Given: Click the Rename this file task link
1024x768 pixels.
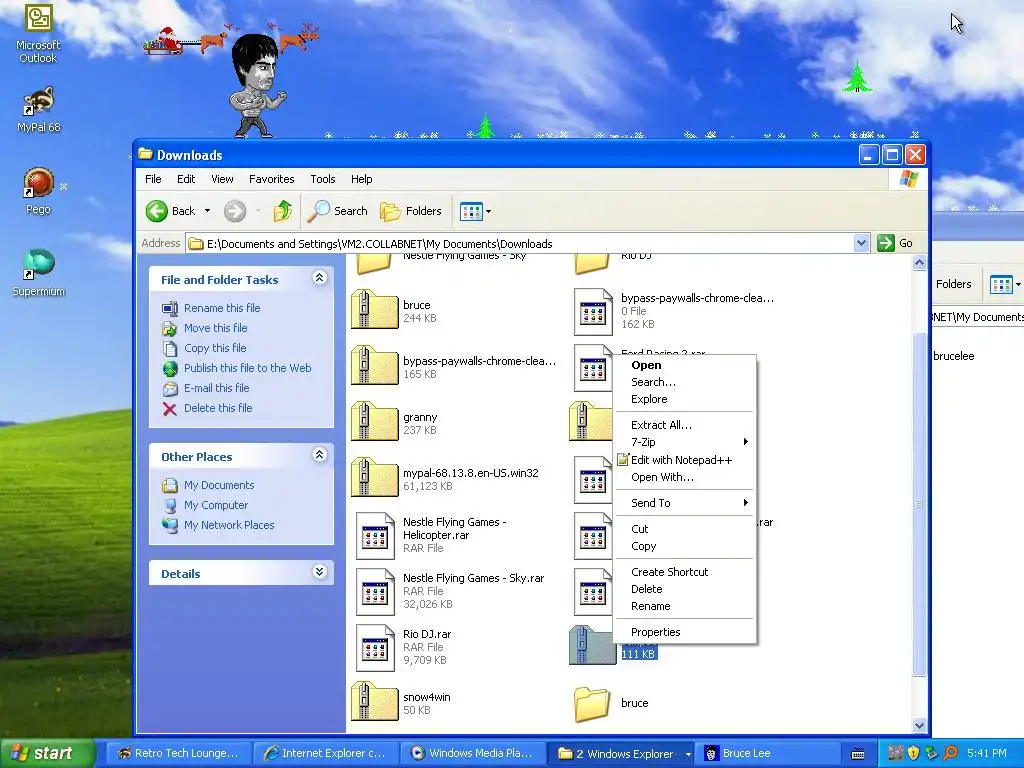Looking at the screenshot, I should (x=222, y=308).
